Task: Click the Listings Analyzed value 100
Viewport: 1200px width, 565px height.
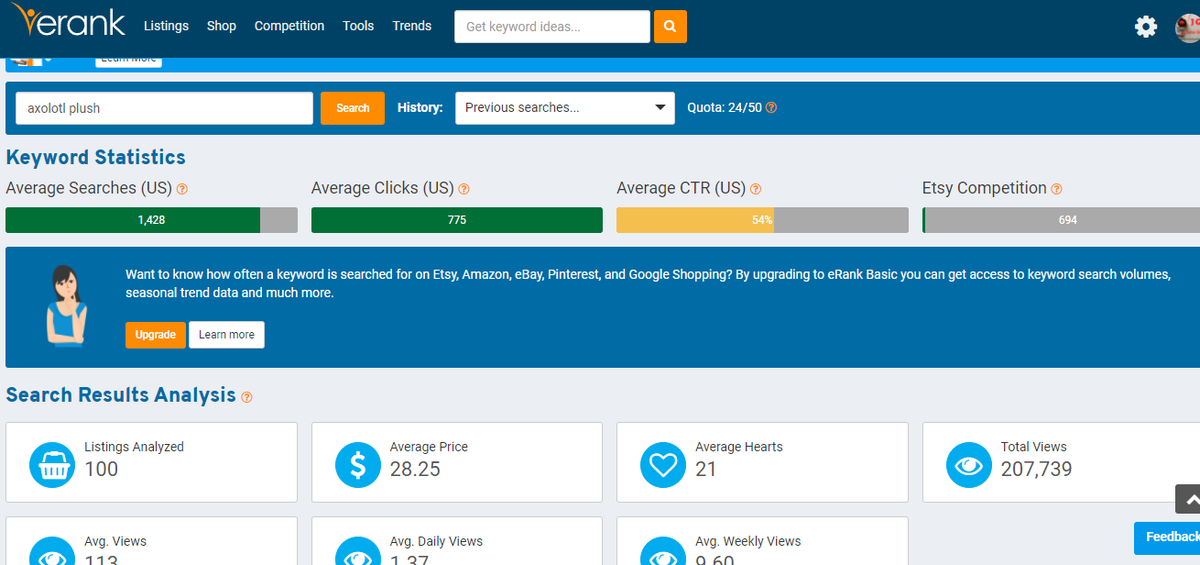Action: (x=101, y=469)
